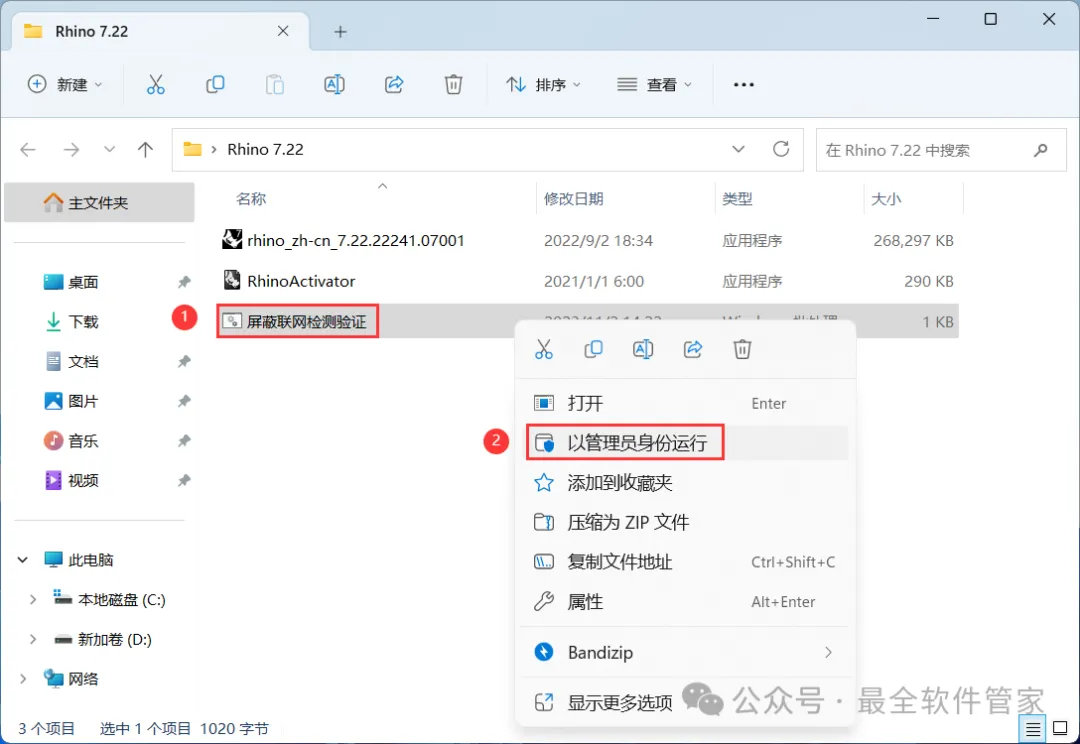Choose 压缩为 ZIP 文件 in context menu

tap(685, 522)
